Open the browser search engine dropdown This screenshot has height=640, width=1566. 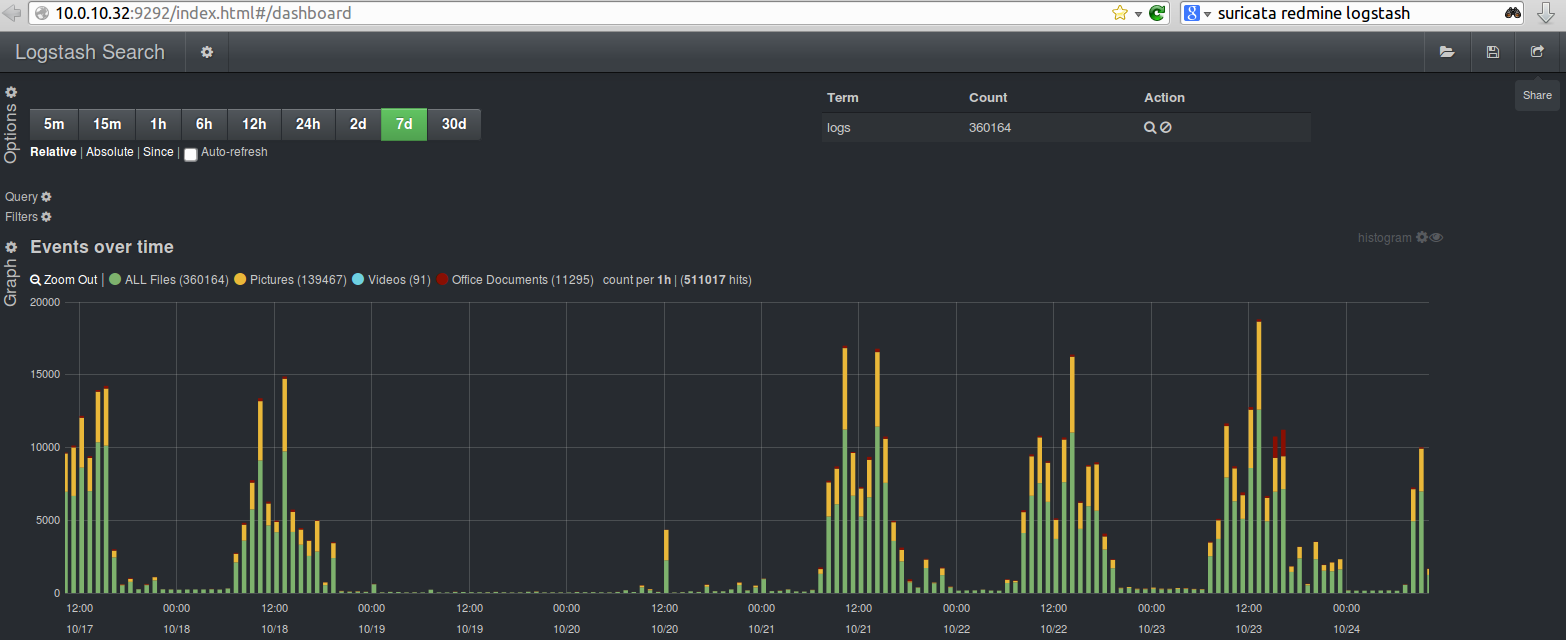(x=1198, y=13)
